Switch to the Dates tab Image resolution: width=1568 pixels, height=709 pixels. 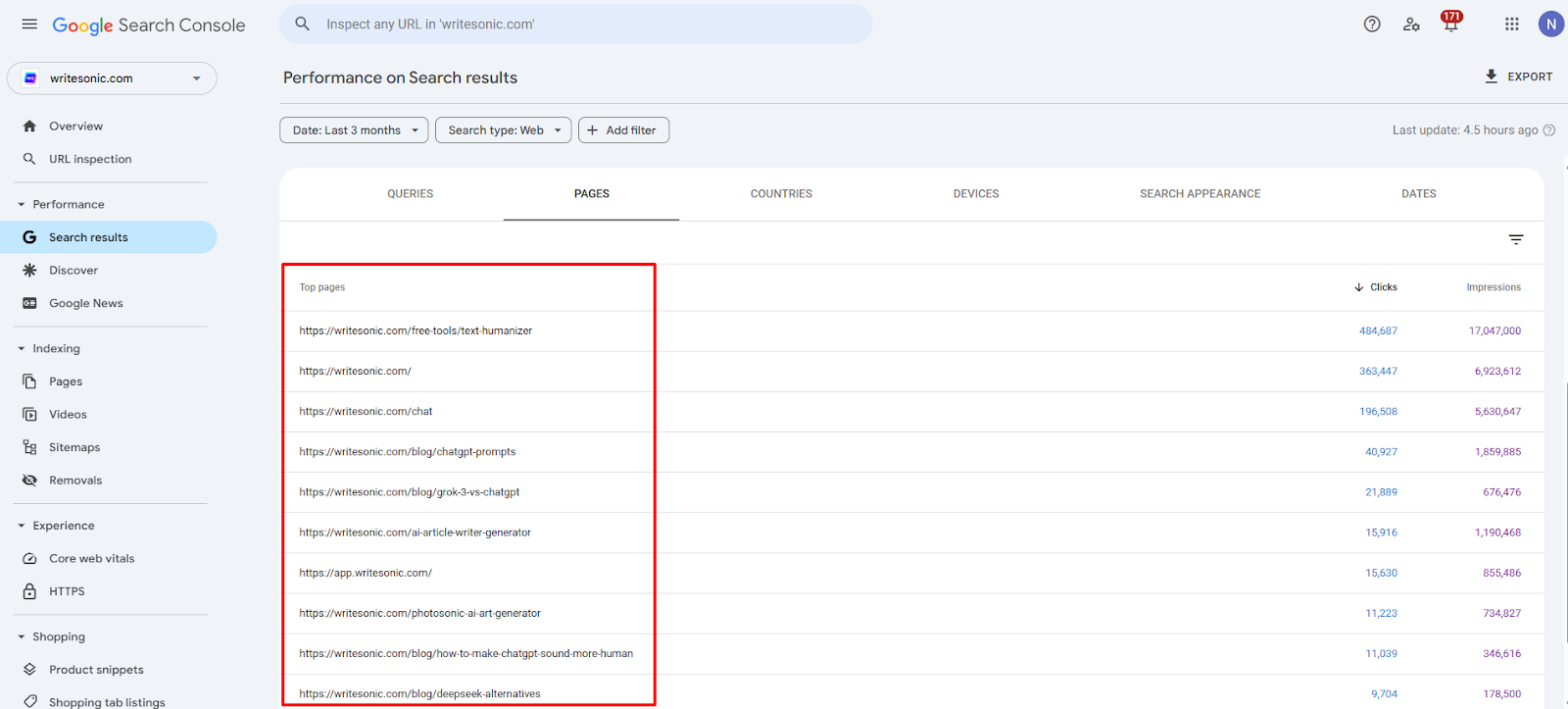[1419, 194]
